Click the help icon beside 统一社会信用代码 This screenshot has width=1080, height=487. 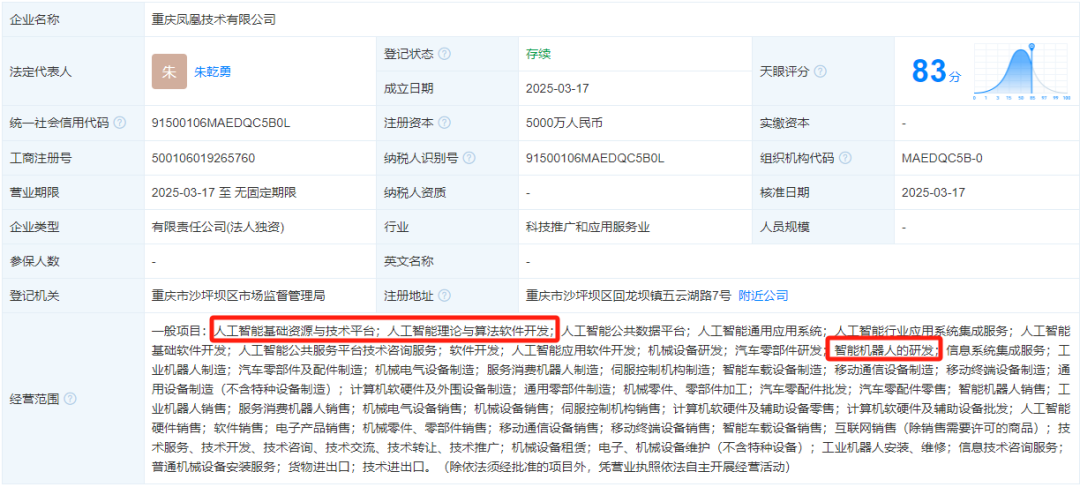point(120,123)
